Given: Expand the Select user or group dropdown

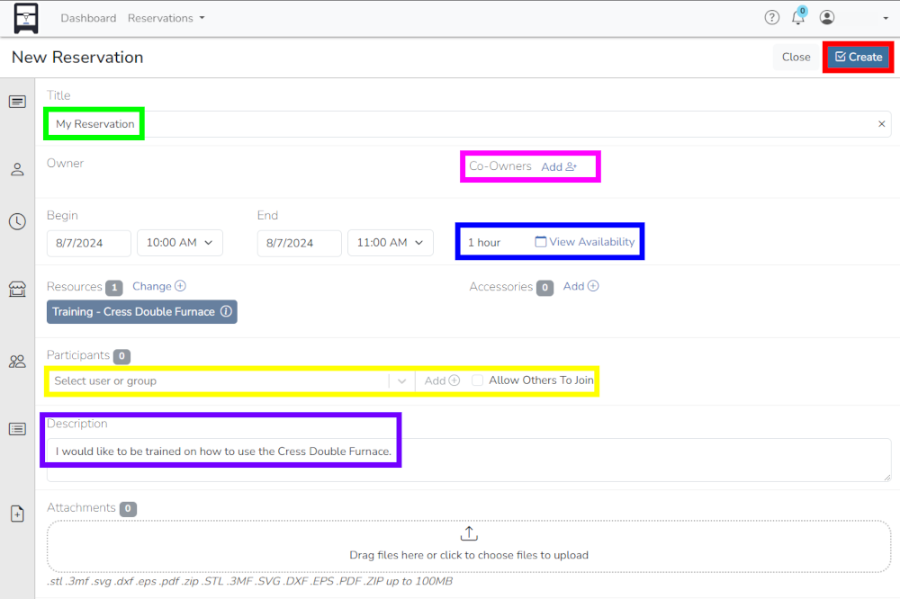Looking at the screenshot, I should pyautogui.click(x=402, y=381).
